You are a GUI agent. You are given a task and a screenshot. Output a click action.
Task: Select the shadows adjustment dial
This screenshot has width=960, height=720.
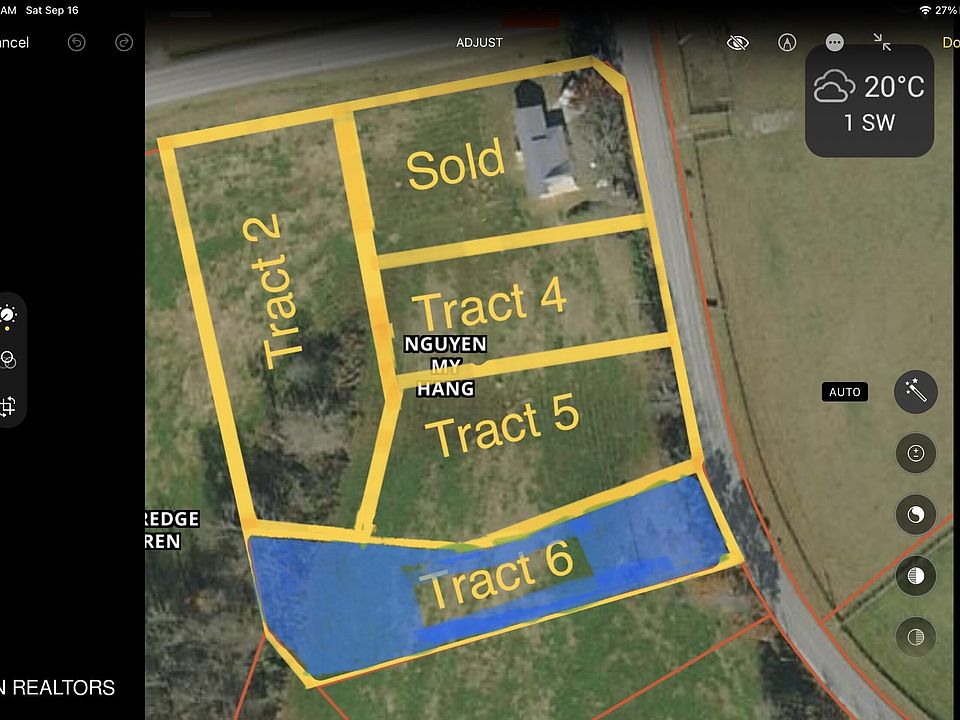(916, 637)
